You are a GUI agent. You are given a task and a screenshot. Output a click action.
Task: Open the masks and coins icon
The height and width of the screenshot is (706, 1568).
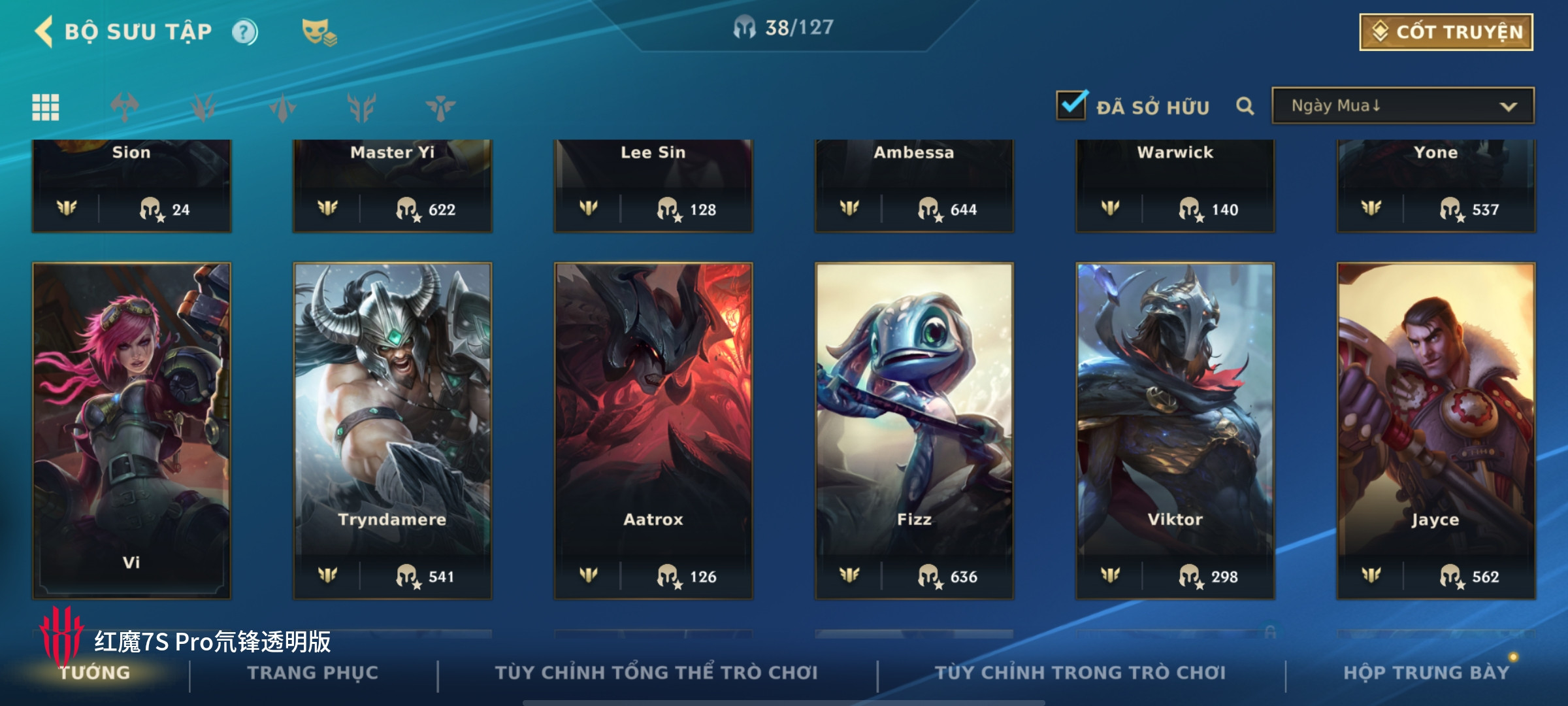(319, 32)
